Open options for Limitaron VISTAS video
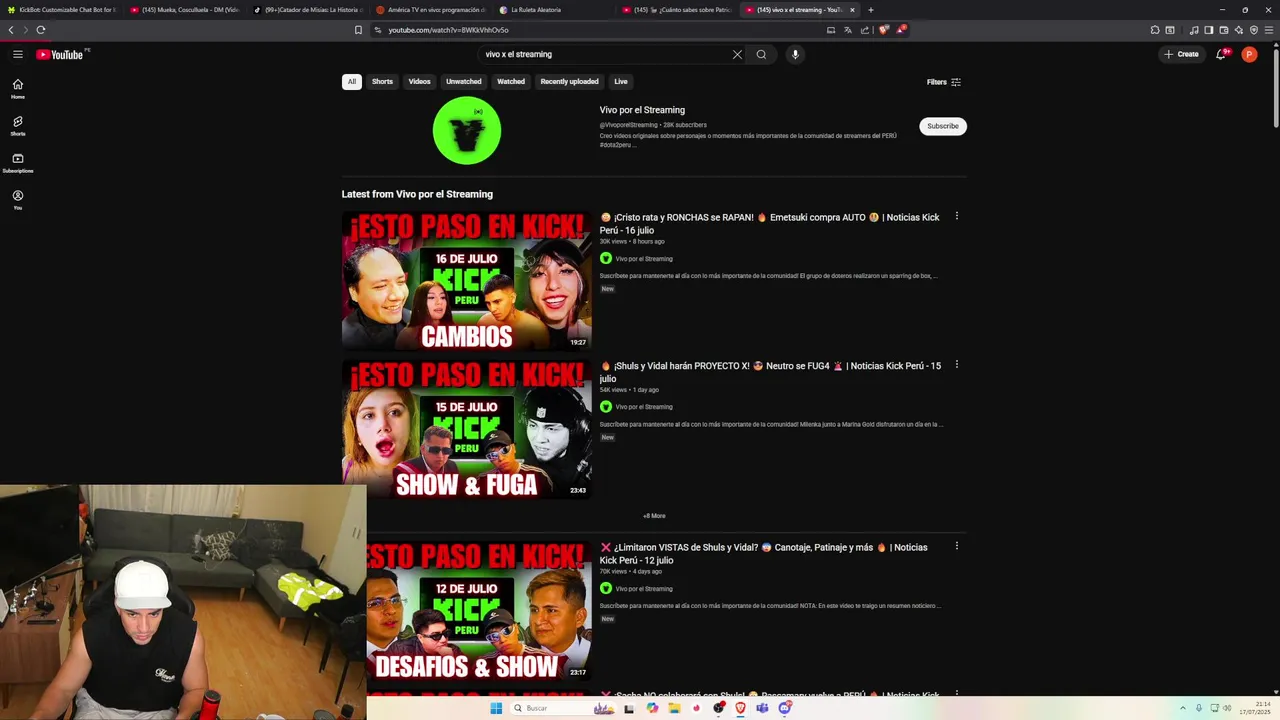1280x720 pixels. 956,546
